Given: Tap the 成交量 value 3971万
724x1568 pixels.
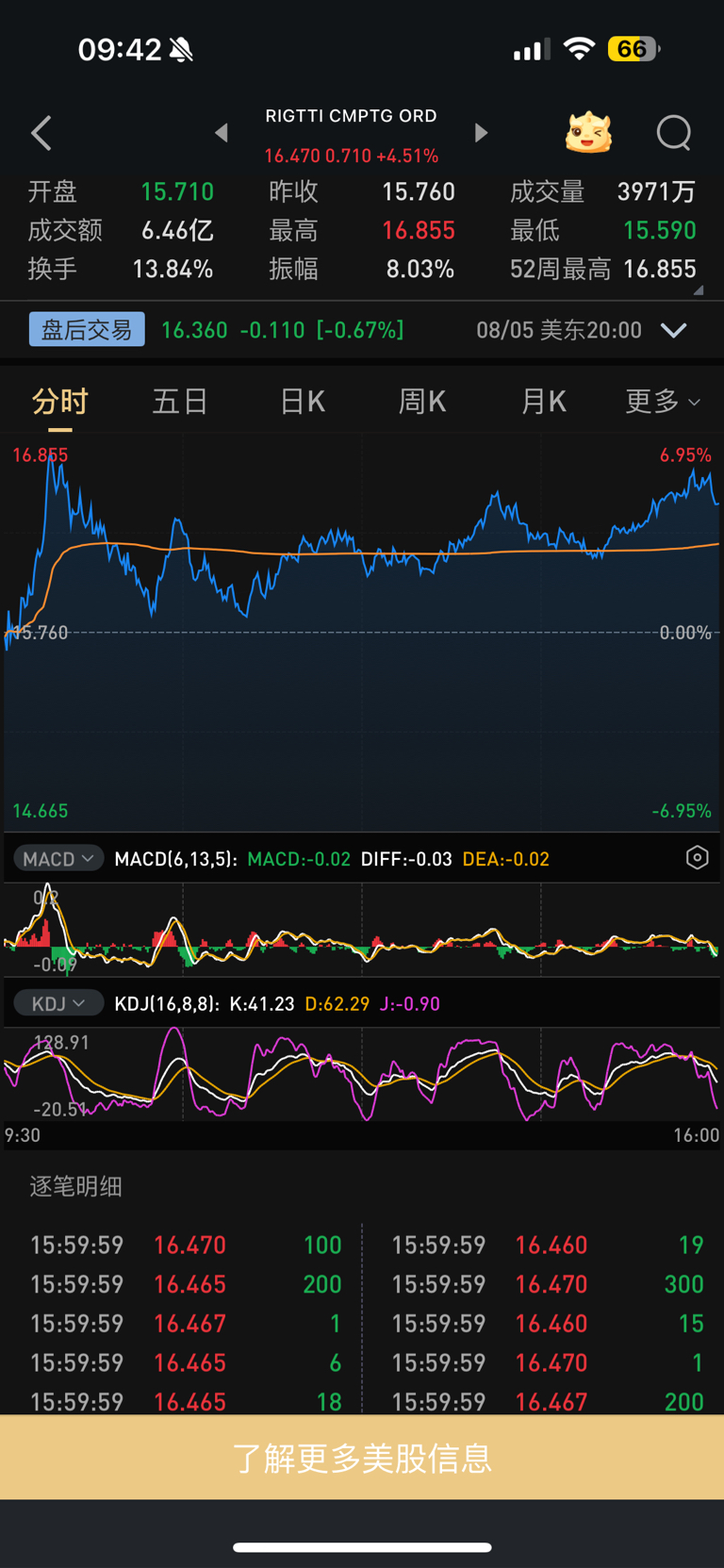Looking at the screenshot, I should (x=656, y=192).
